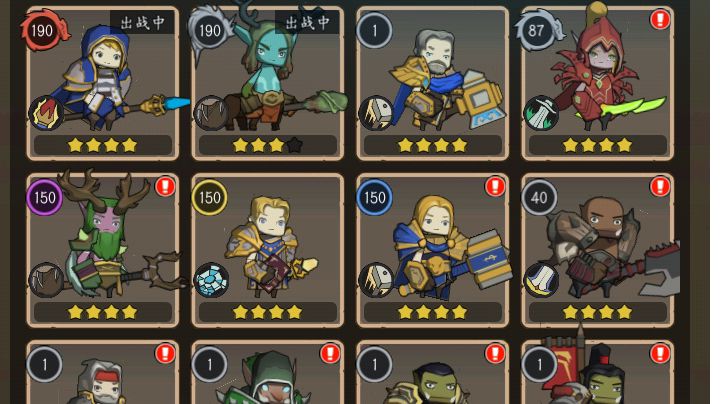Select the blond priest holding a book
Image resolution: width=720 pixels, height=404 pixels.
[x=268, y=251]
